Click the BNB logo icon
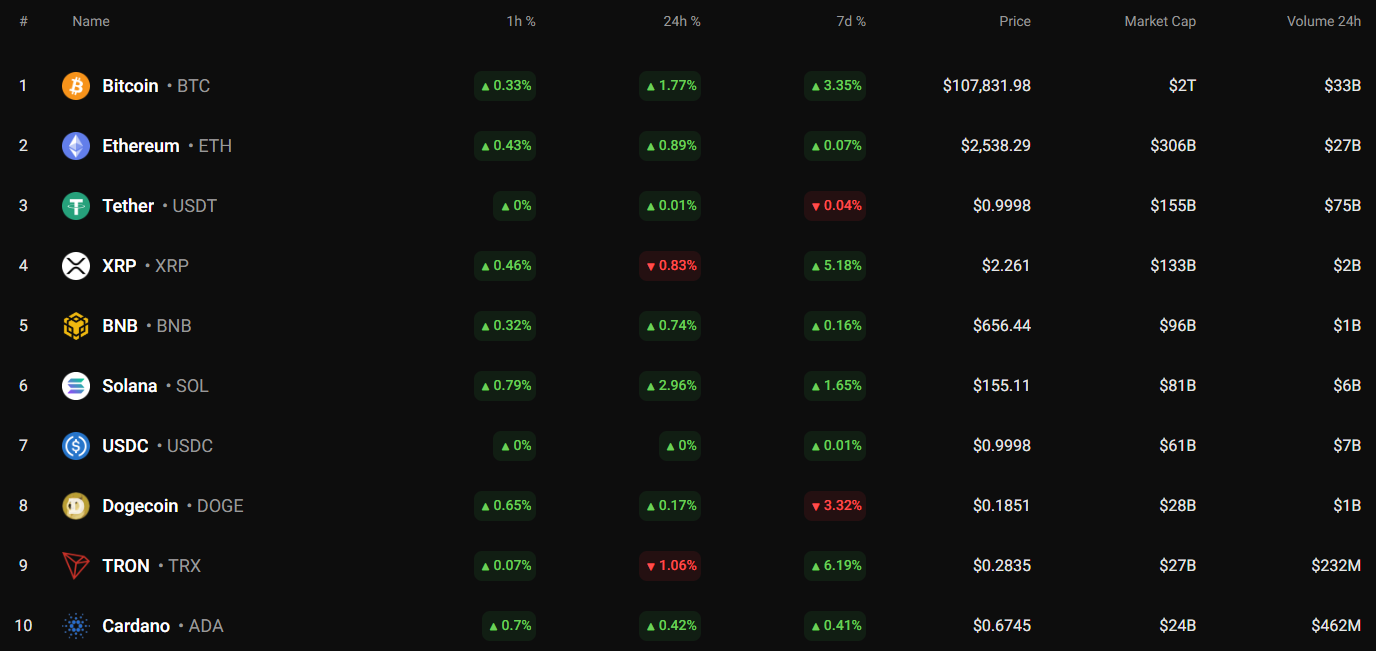1376x651 pixels. 76,326
